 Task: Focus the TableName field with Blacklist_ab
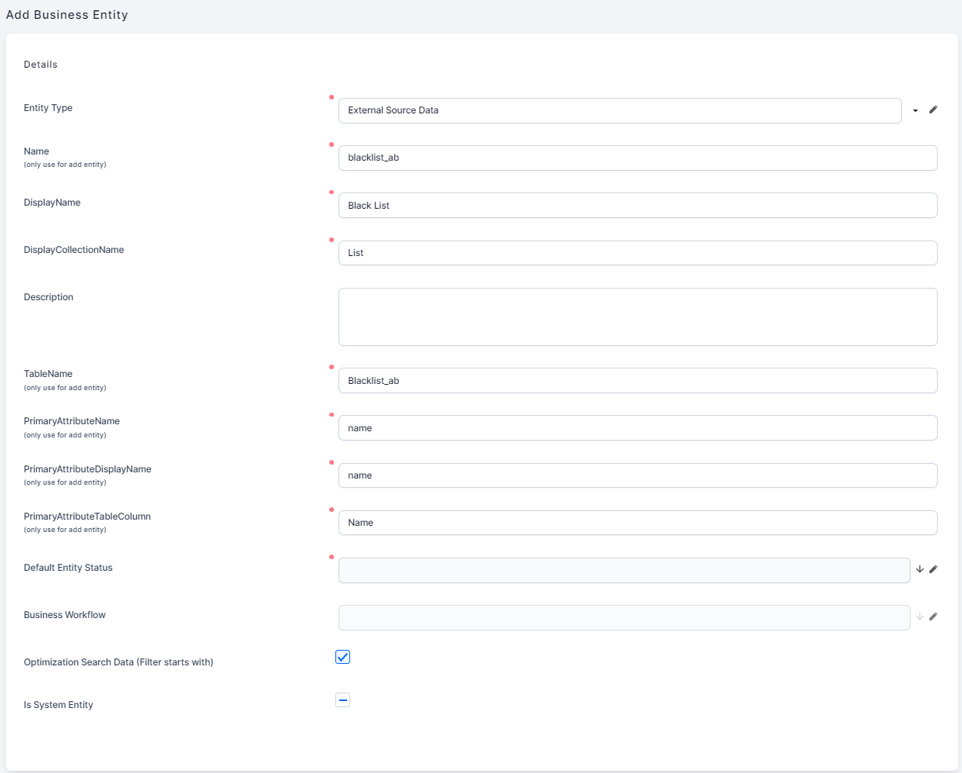637,381
